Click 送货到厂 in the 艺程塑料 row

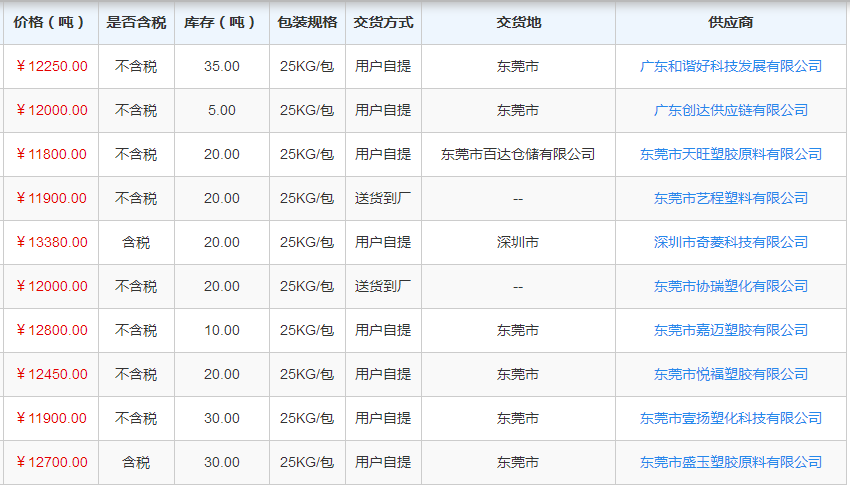pyautogui.click(x=383, y=198)
